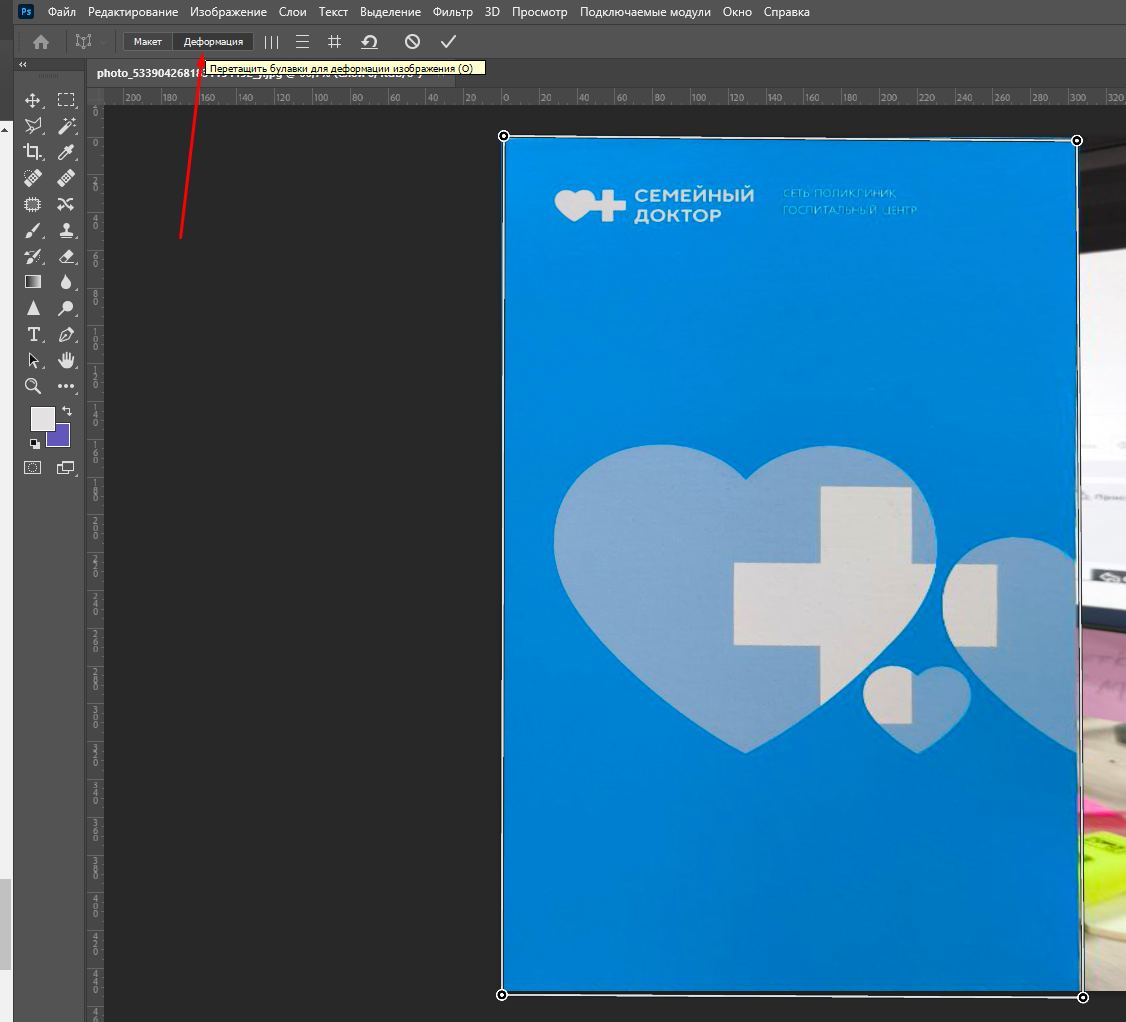Click the Perspective Warp tool preset icon
Image resolution: width=1126 pixels, height=1022 pixels.
tap(83, 42)
